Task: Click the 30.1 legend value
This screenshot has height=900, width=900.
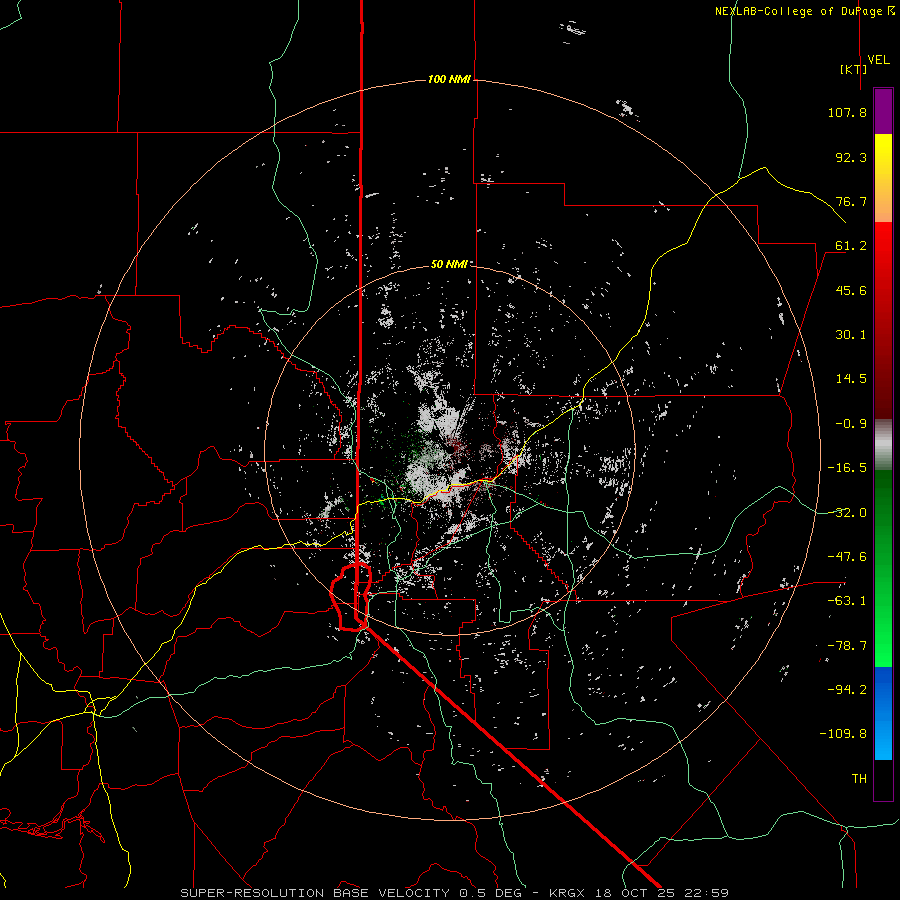Action: tap(851, 335)
